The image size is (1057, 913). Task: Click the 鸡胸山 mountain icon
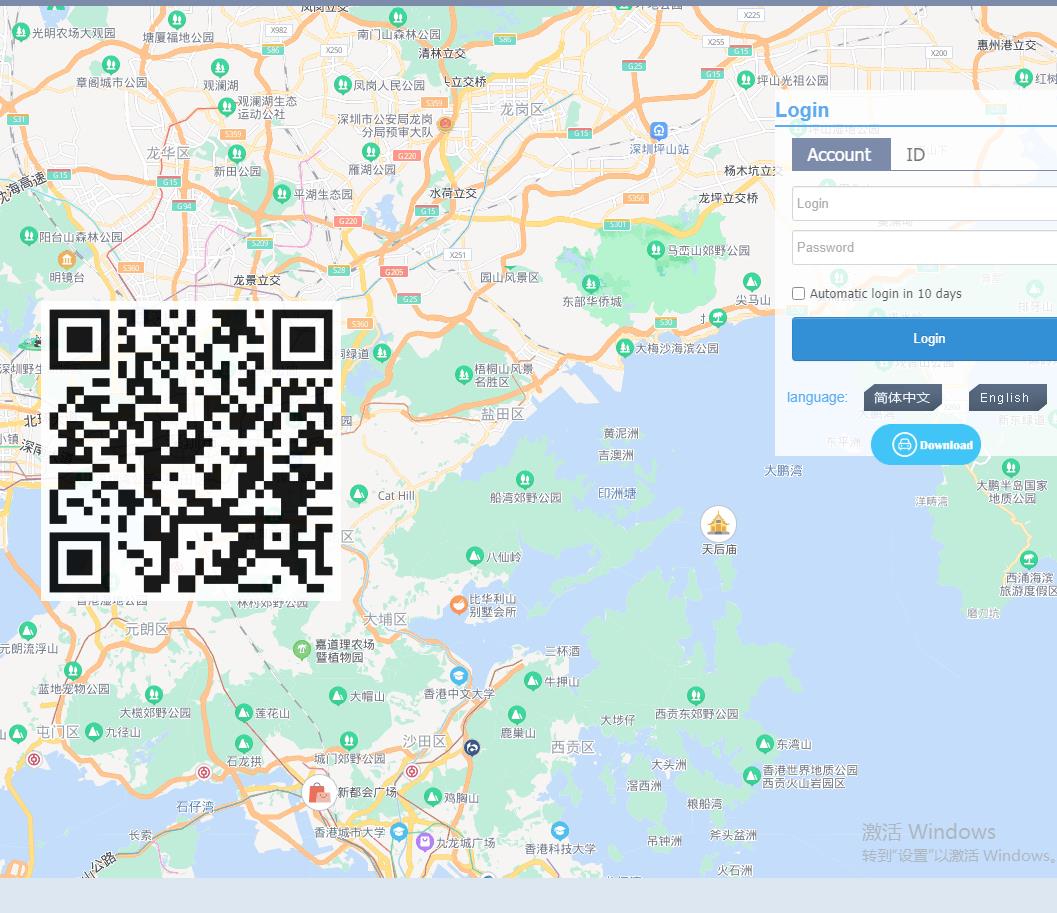(x=433, y=797)
